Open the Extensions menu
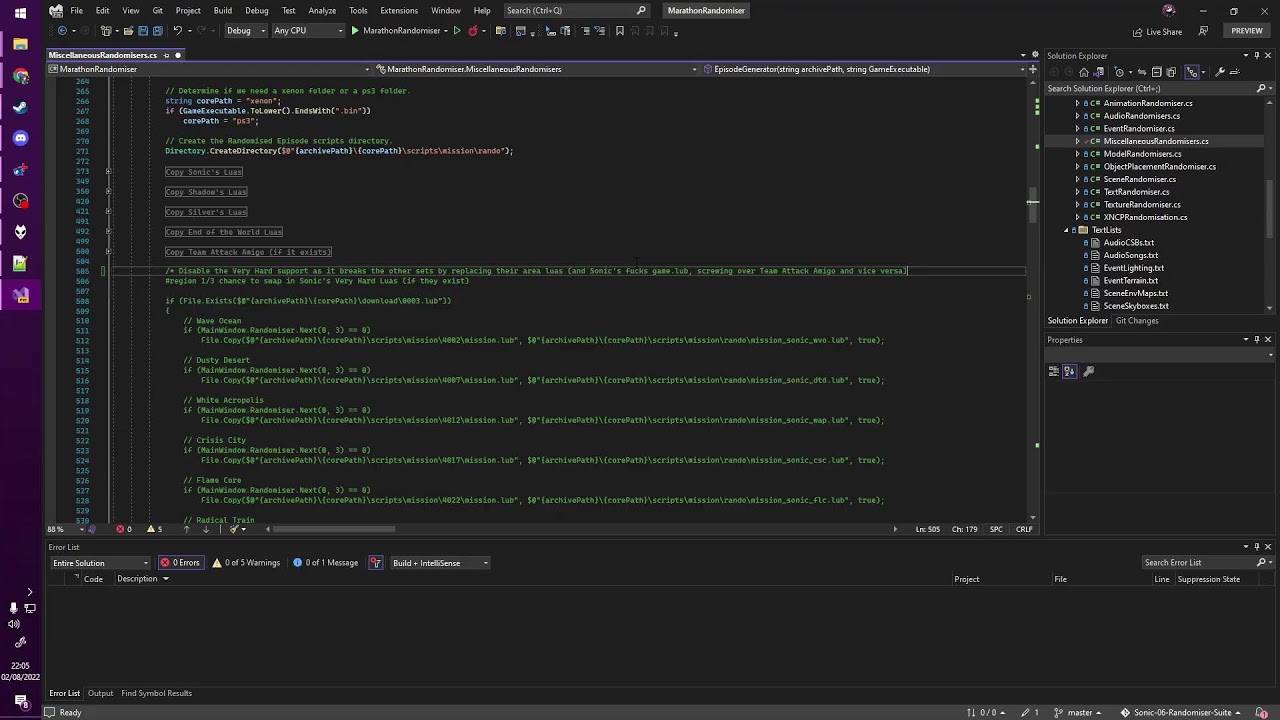The image size is (1280, 720). [399, 10]
